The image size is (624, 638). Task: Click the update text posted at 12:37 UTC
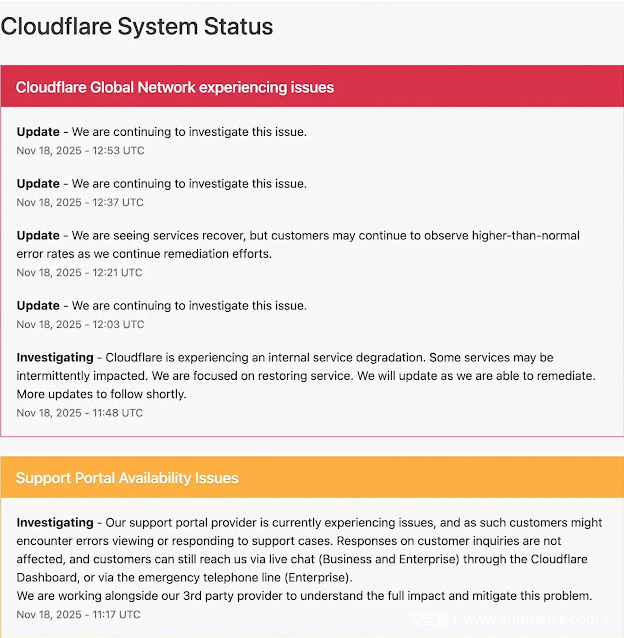[x=189, y=184]
